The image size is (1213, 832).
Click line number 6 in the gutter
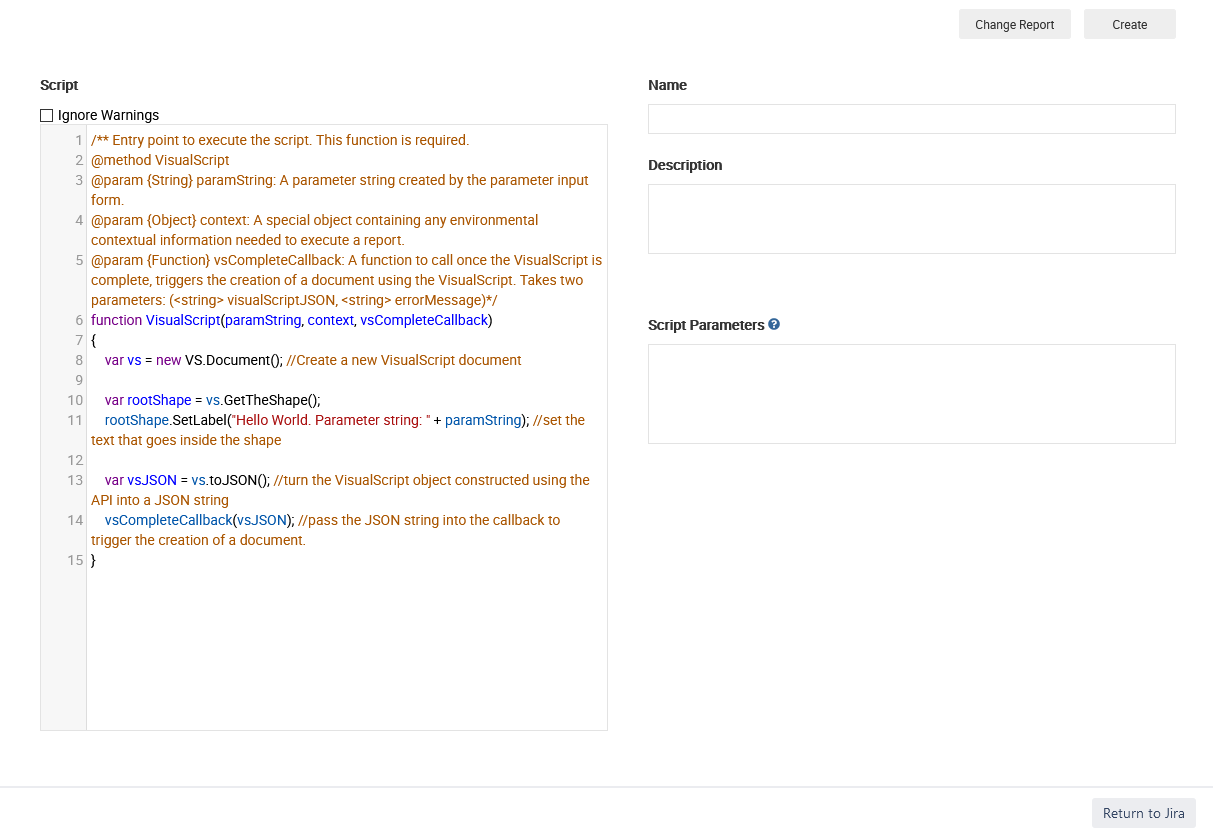(x=78, y=320)
